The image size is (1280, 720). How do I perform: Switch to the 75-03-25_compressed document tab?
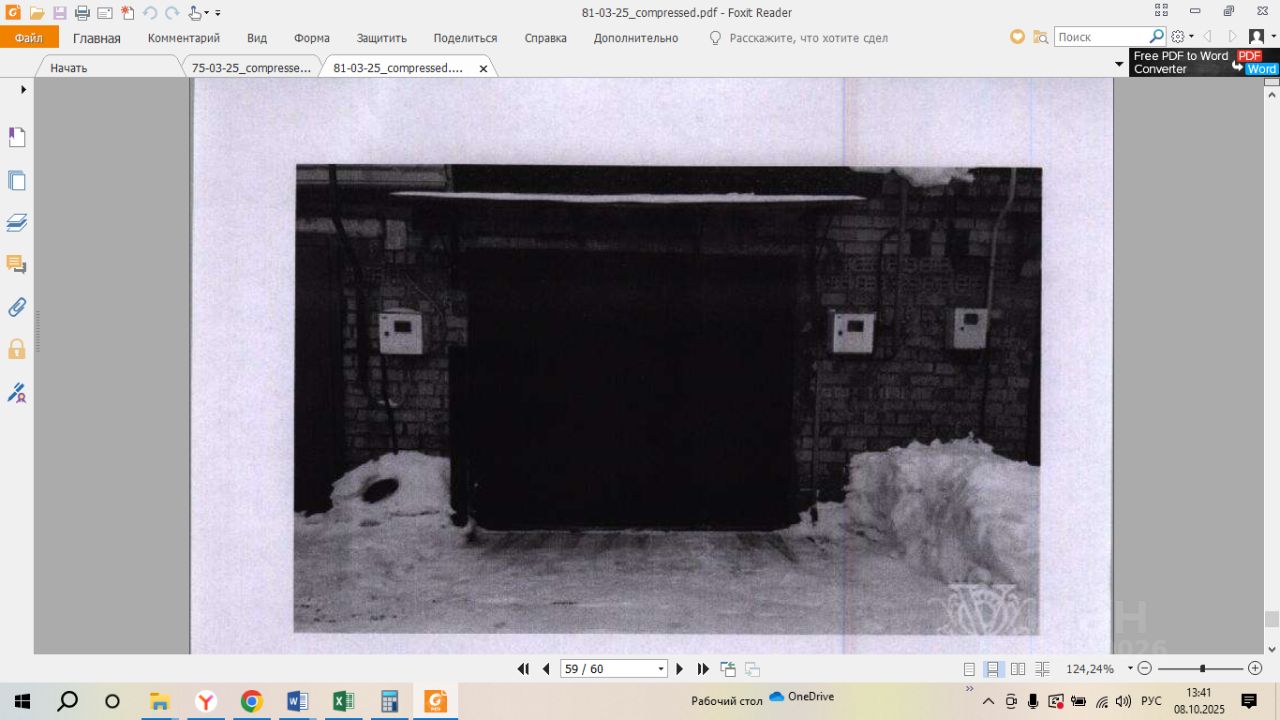click(251, 68)
